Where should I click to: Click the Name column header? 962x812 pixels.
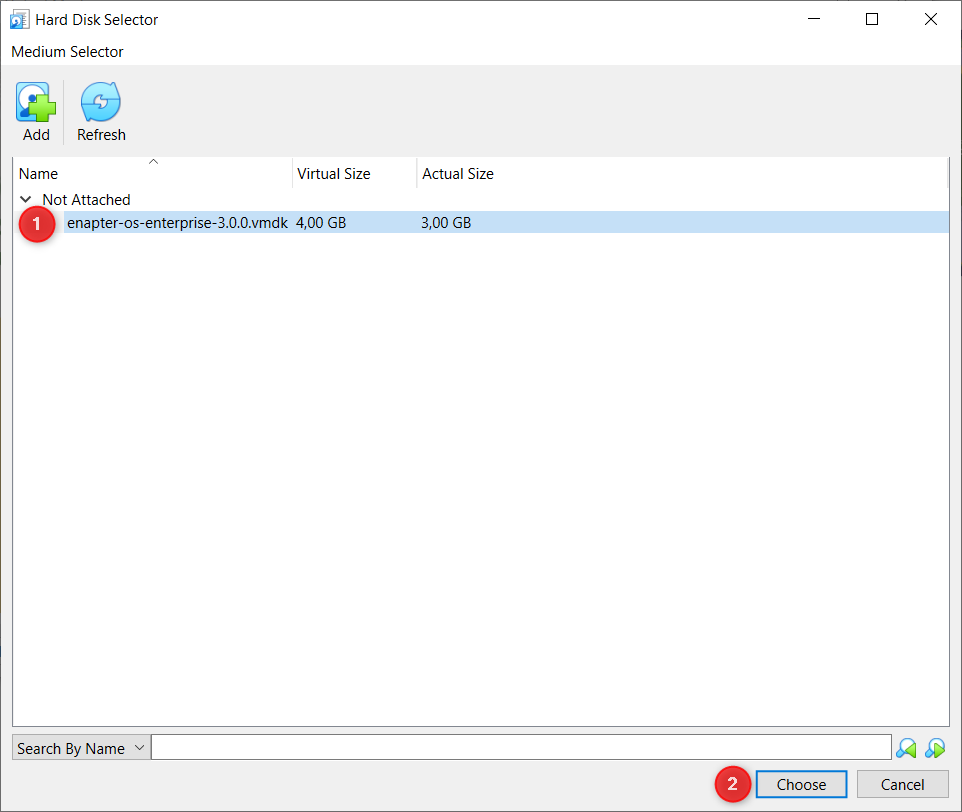point(38,173)
